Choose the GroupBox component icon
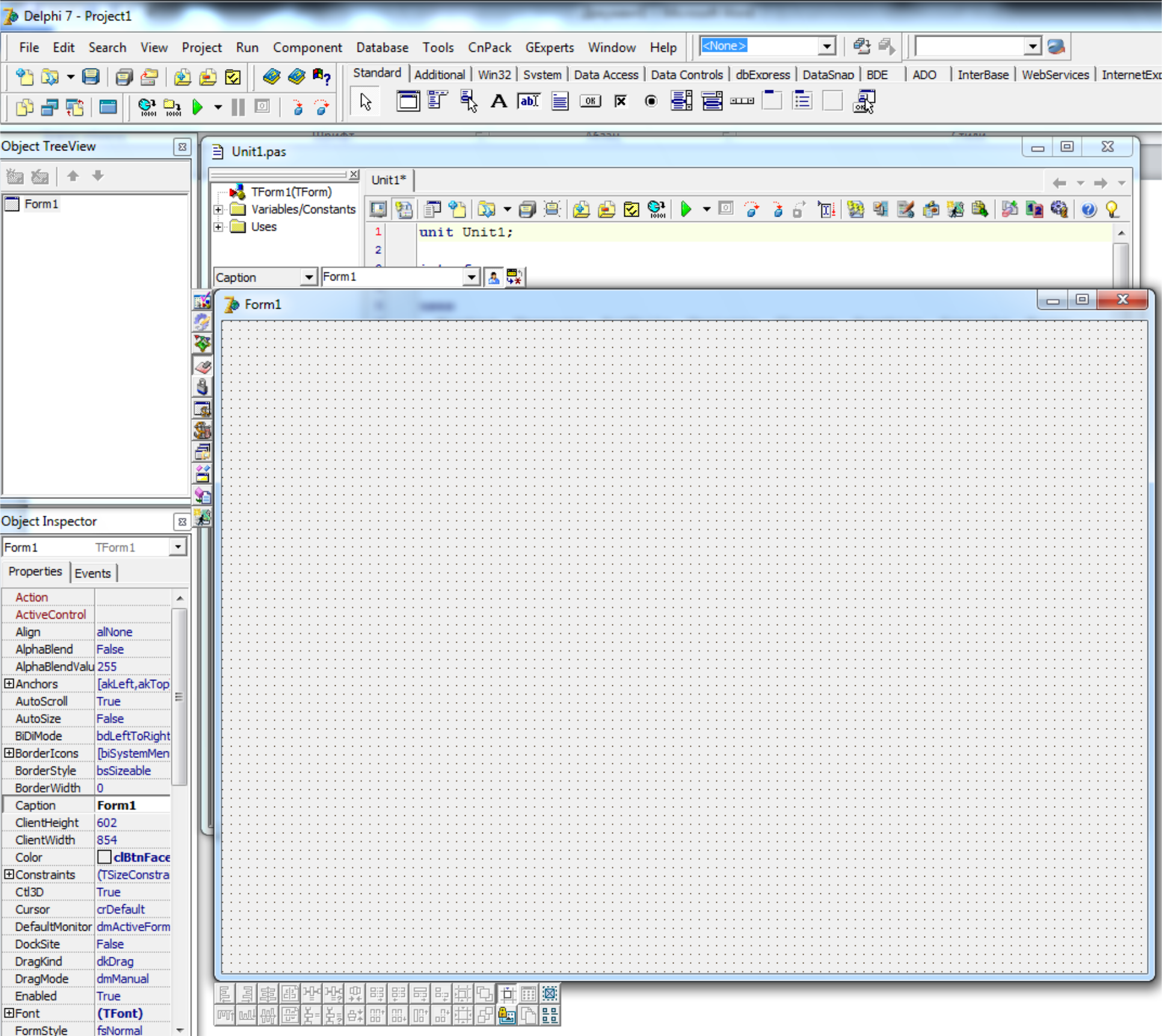 pyautogui.click(x=772, y=101)
